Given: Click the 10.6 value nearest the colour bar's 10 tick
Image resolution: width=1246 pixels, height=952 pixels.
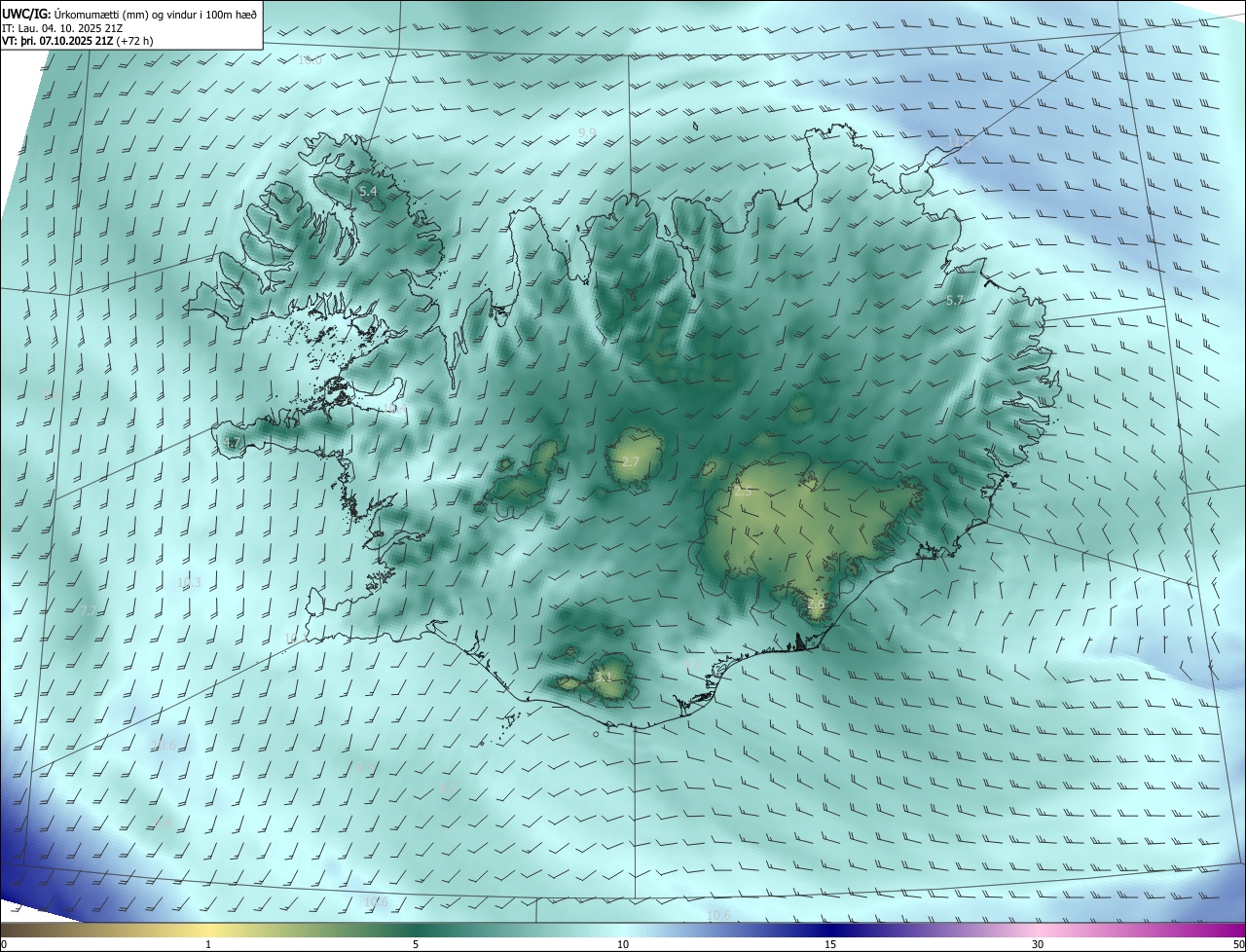Looking at the screenshot, I should 718,915.
